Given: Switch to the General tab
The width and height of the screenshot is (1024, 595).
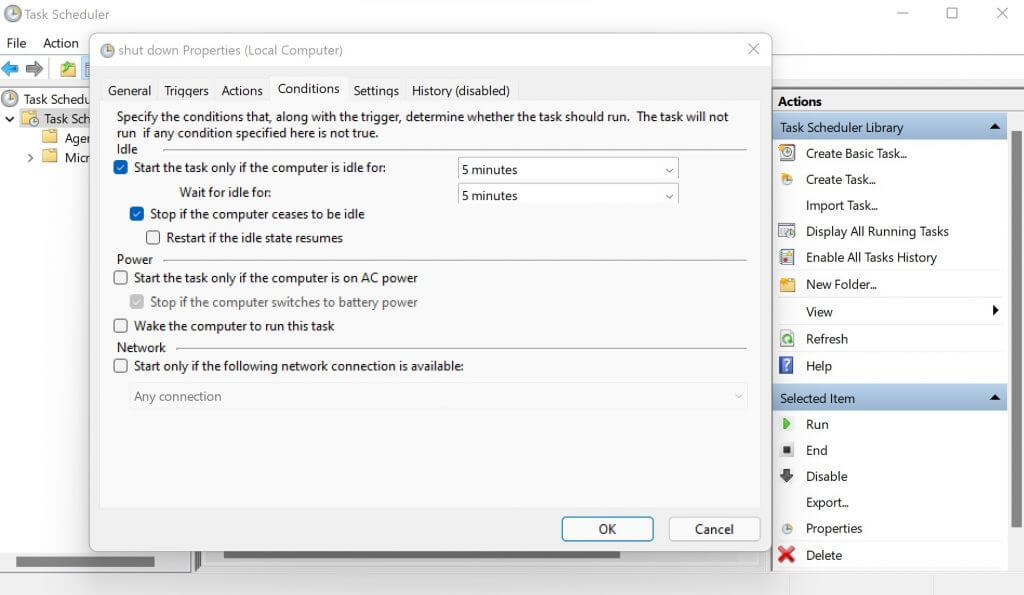Looking at the screenshot, I should click(x=129, y=90).
